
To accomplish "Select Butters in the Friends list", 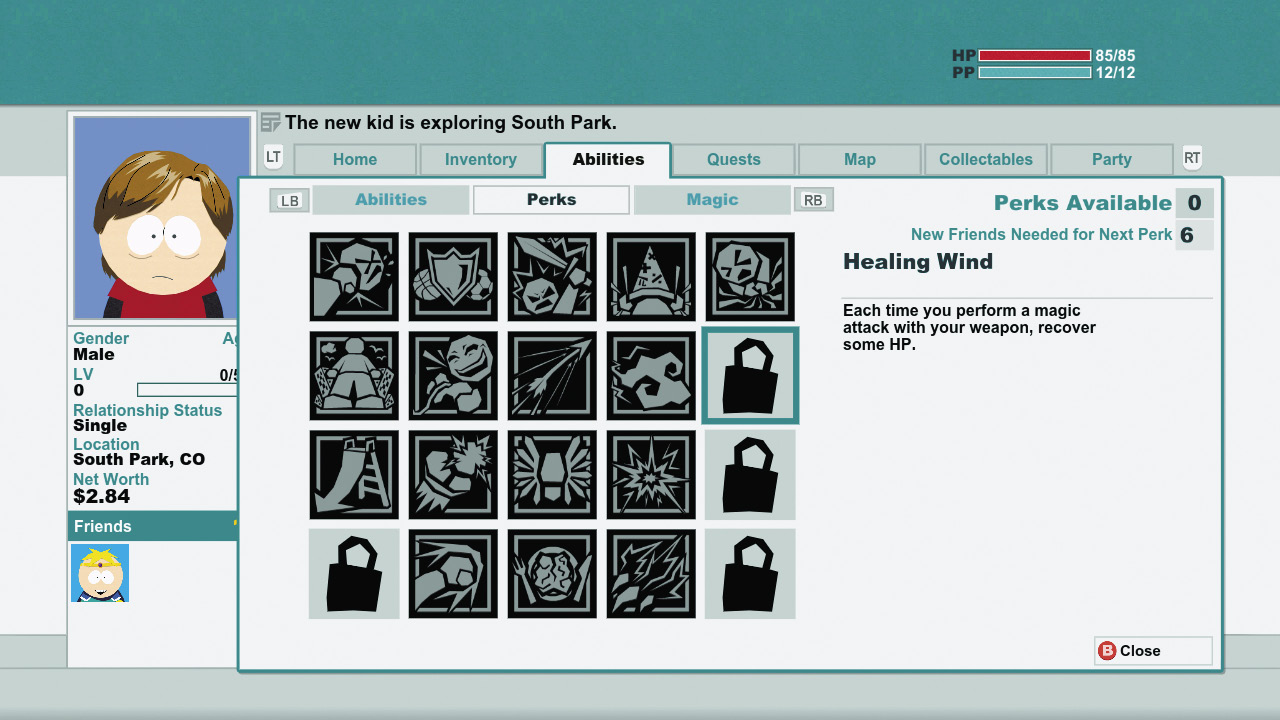I will tap(100, 573).
